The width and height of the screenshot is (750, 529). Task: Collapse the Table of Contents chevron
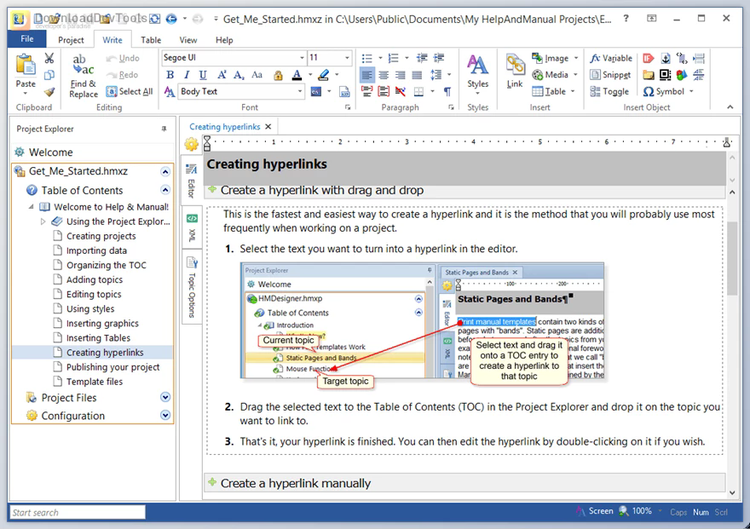[165, 190]
